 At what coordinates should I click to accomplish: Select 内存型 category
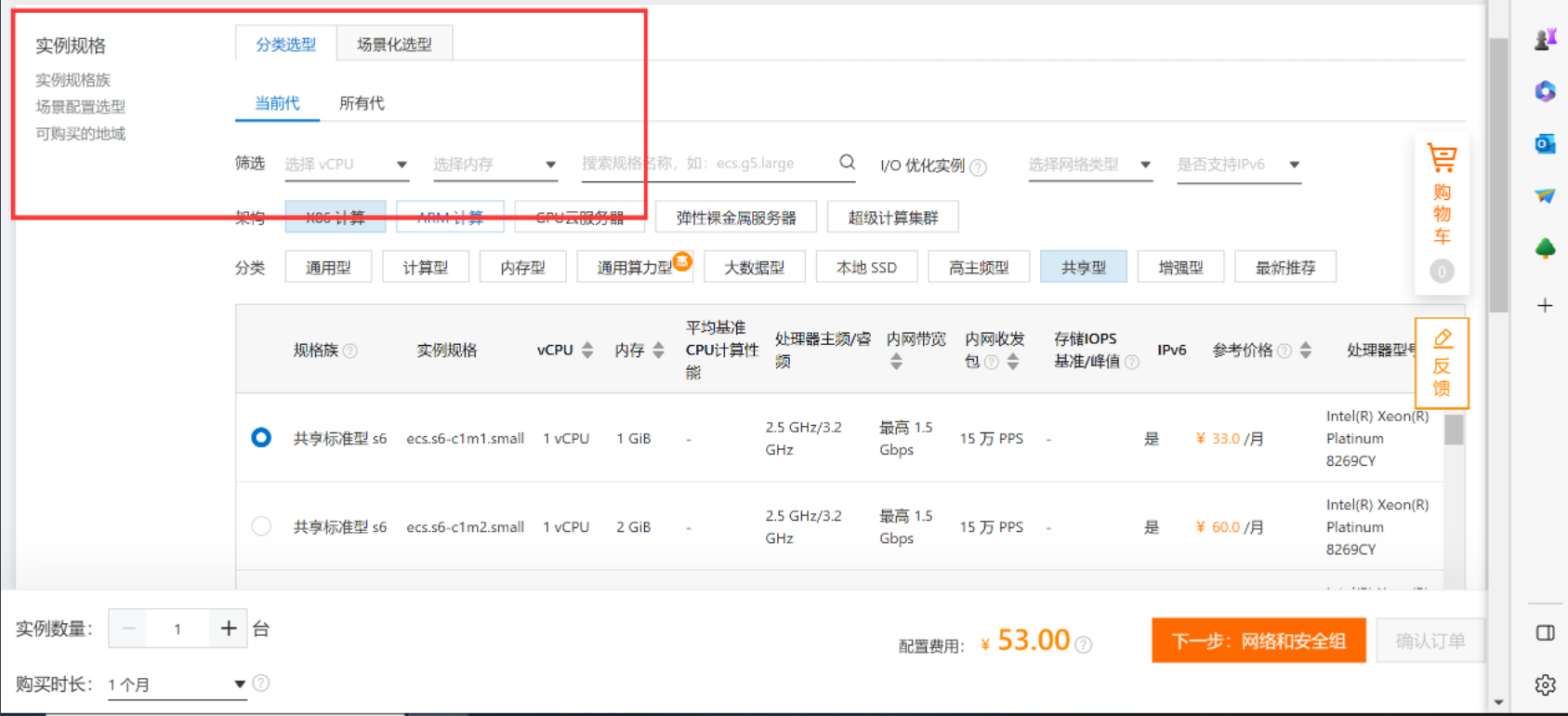[522, 267]
